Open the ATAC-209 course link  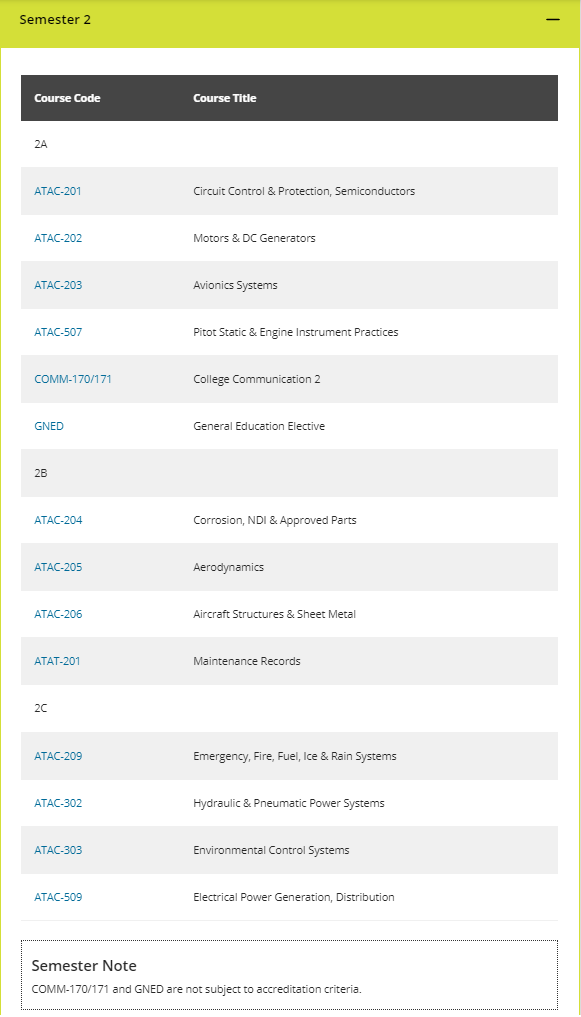(x=58, y=756)
